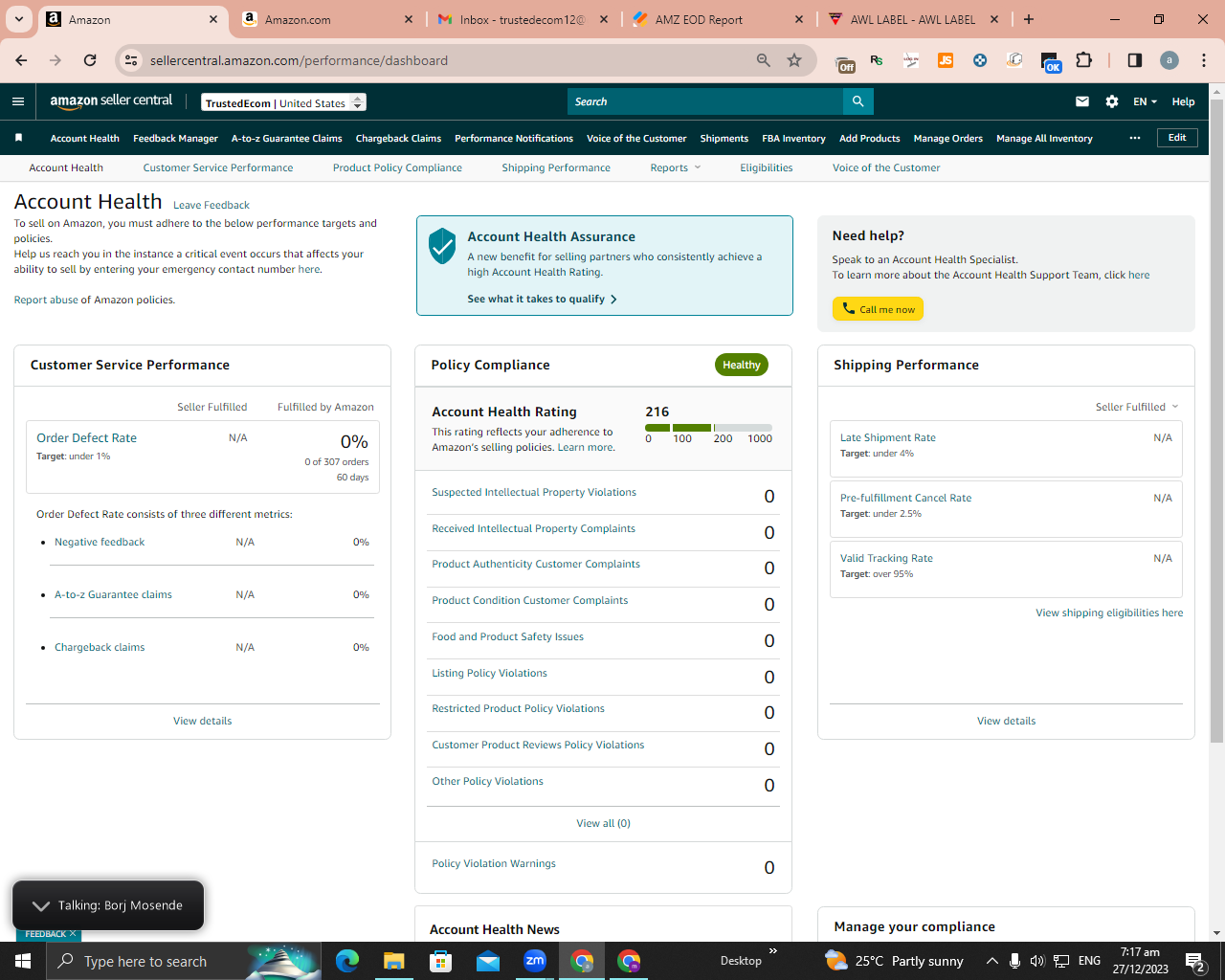Open Manage Orders in the top navigation
Screen dimensions: 1225x980
click(x=947, y=138)
